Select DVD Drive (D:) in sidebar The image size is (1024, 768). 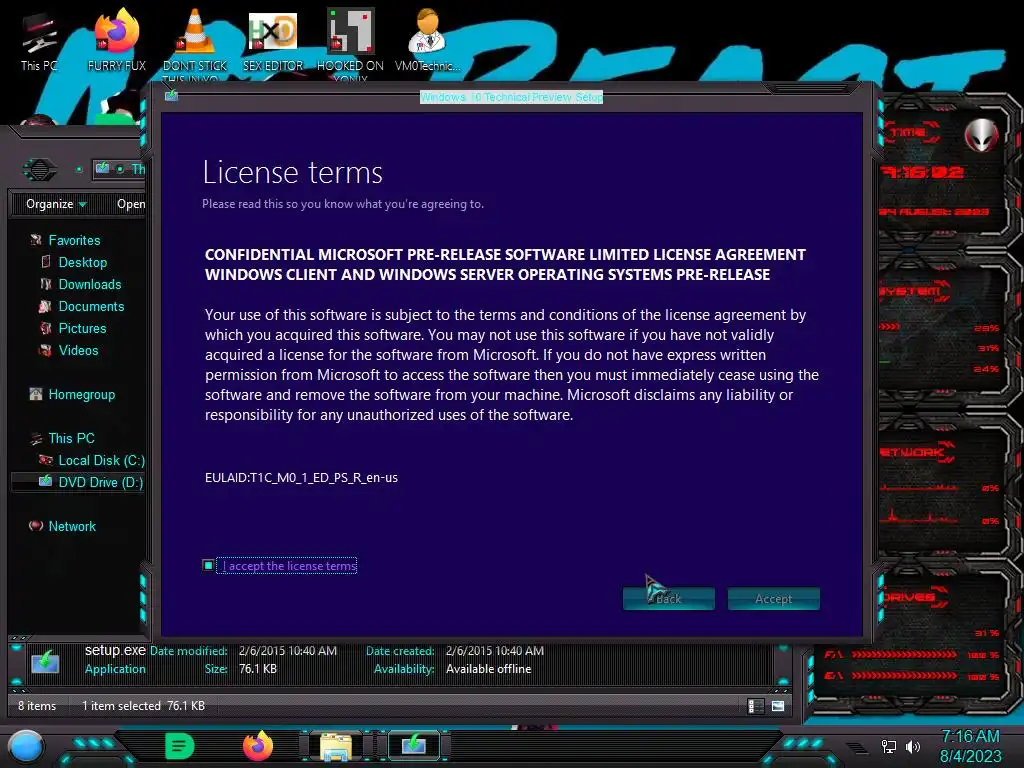[x=101, y=483]
